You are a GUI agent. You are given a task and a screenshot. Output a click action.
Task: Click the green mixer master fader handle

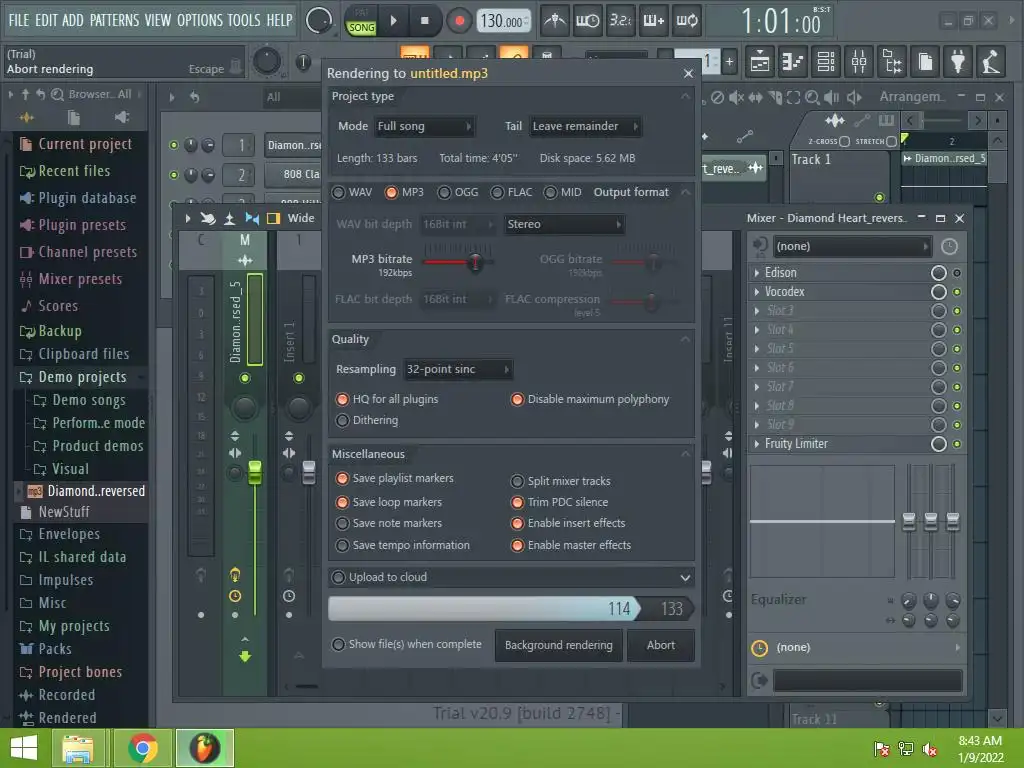tap(255, 473)
